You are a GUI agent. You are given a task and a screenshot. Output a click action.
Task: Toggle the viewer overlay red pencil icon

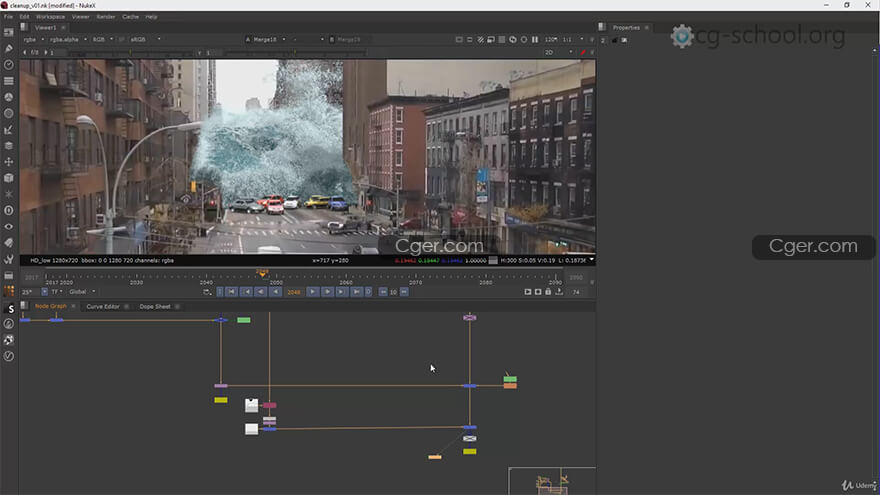point(583,52)
